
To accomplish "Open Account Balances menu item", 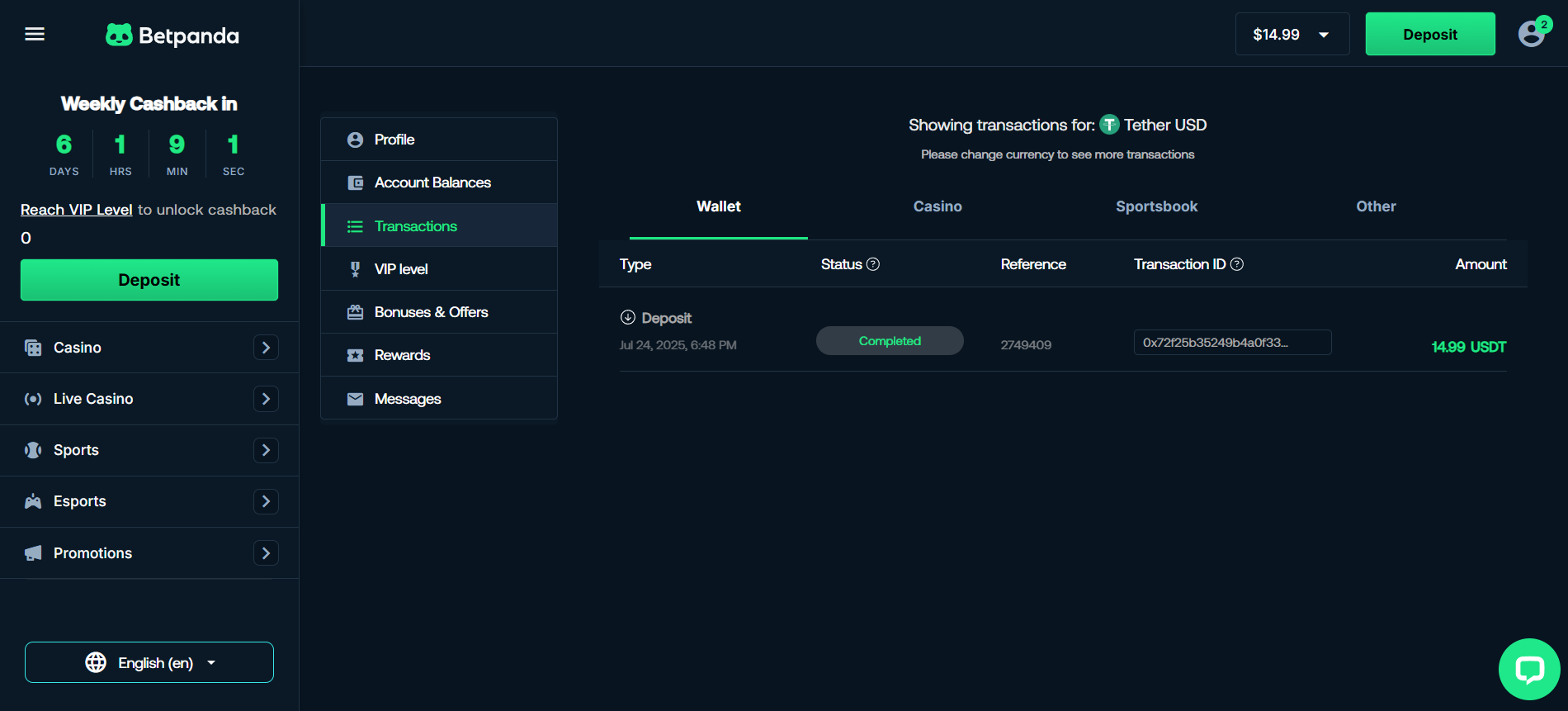I will point(439,182).
